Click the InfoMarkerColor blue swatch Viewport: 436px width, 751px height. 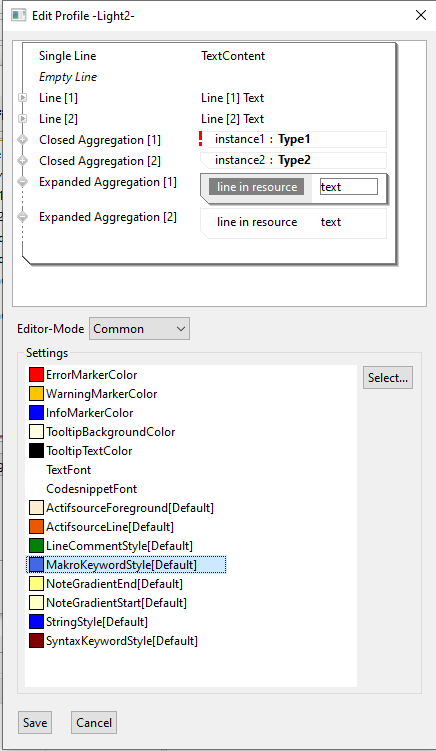coord(36,412)
